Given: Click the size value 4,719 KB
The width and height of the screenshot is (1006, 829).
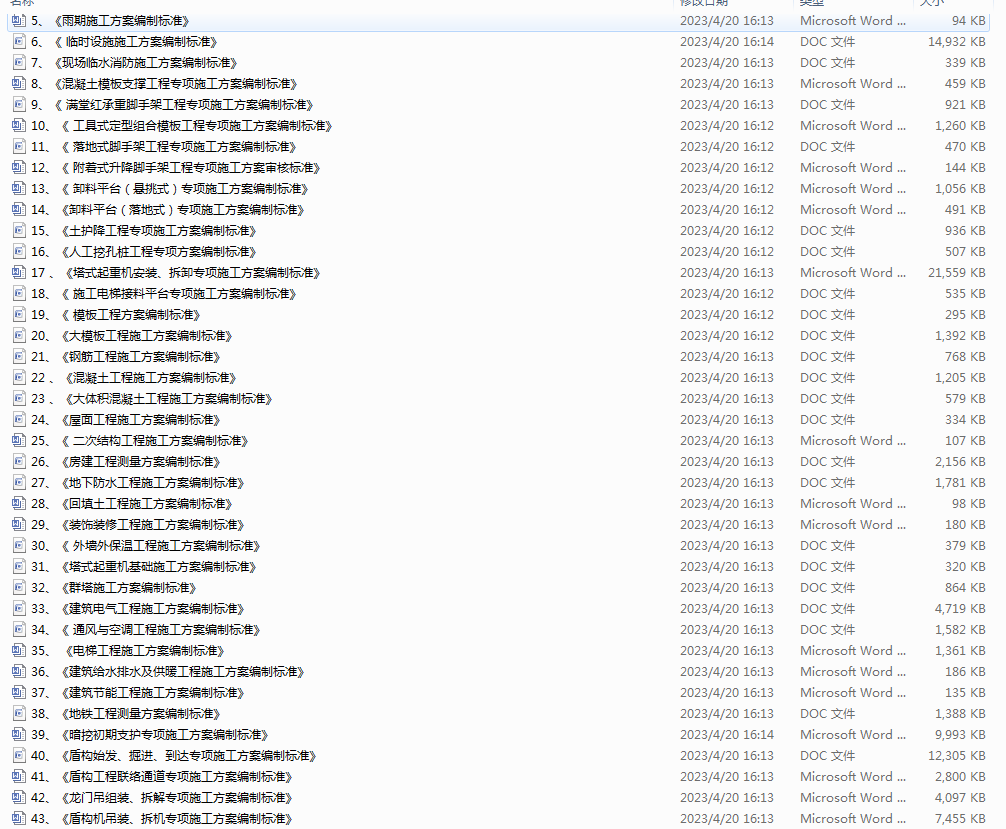Looking at the screenshot, I should [x=960, y=609].
